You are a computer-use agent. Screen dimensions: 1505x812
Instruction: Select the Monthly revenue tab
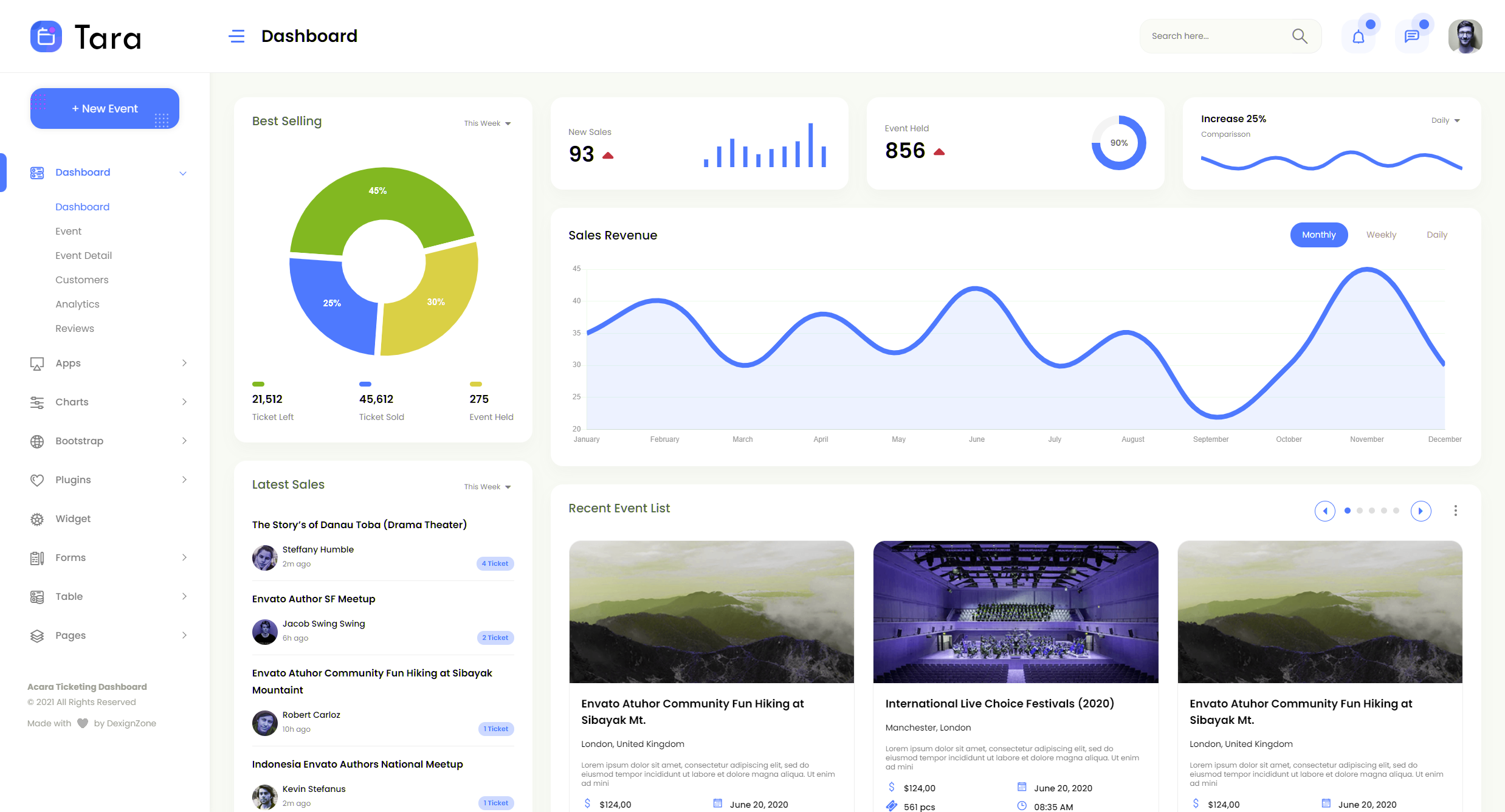1319,235
